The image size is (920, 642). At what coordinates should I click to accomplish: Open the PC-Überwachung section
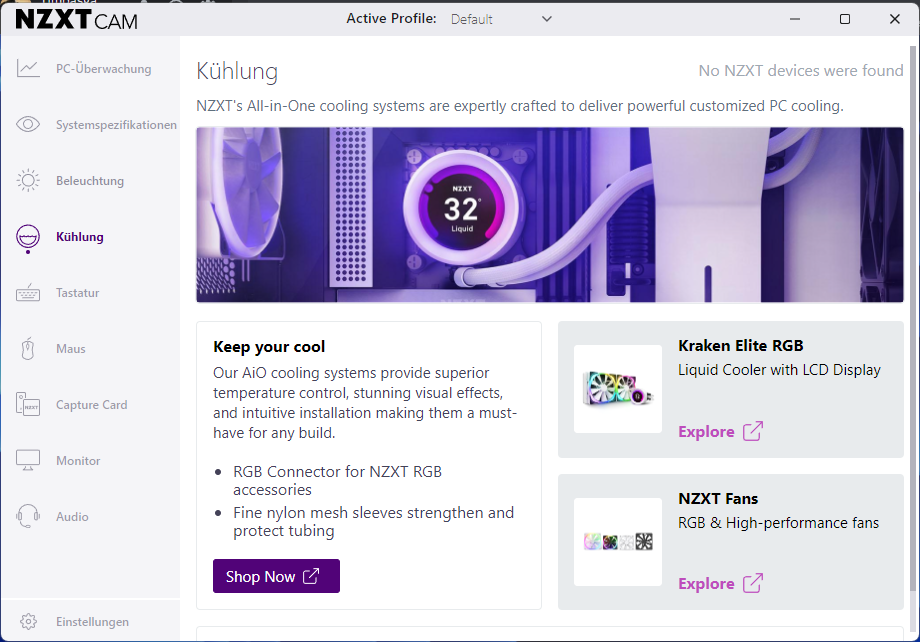coord(90,69)
